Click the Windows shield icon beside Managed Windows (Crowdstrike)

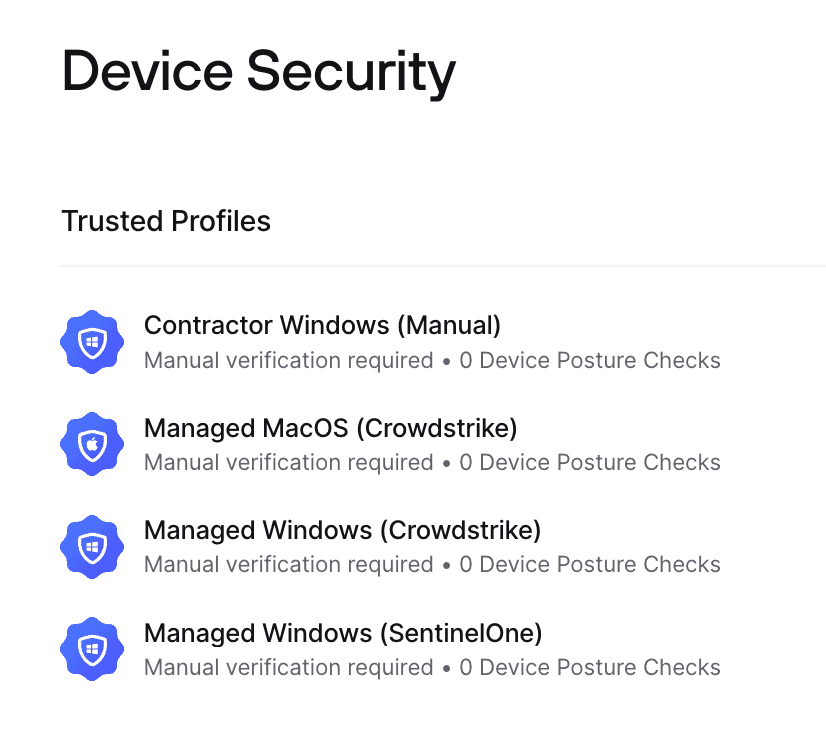click(x=92, y=547)
